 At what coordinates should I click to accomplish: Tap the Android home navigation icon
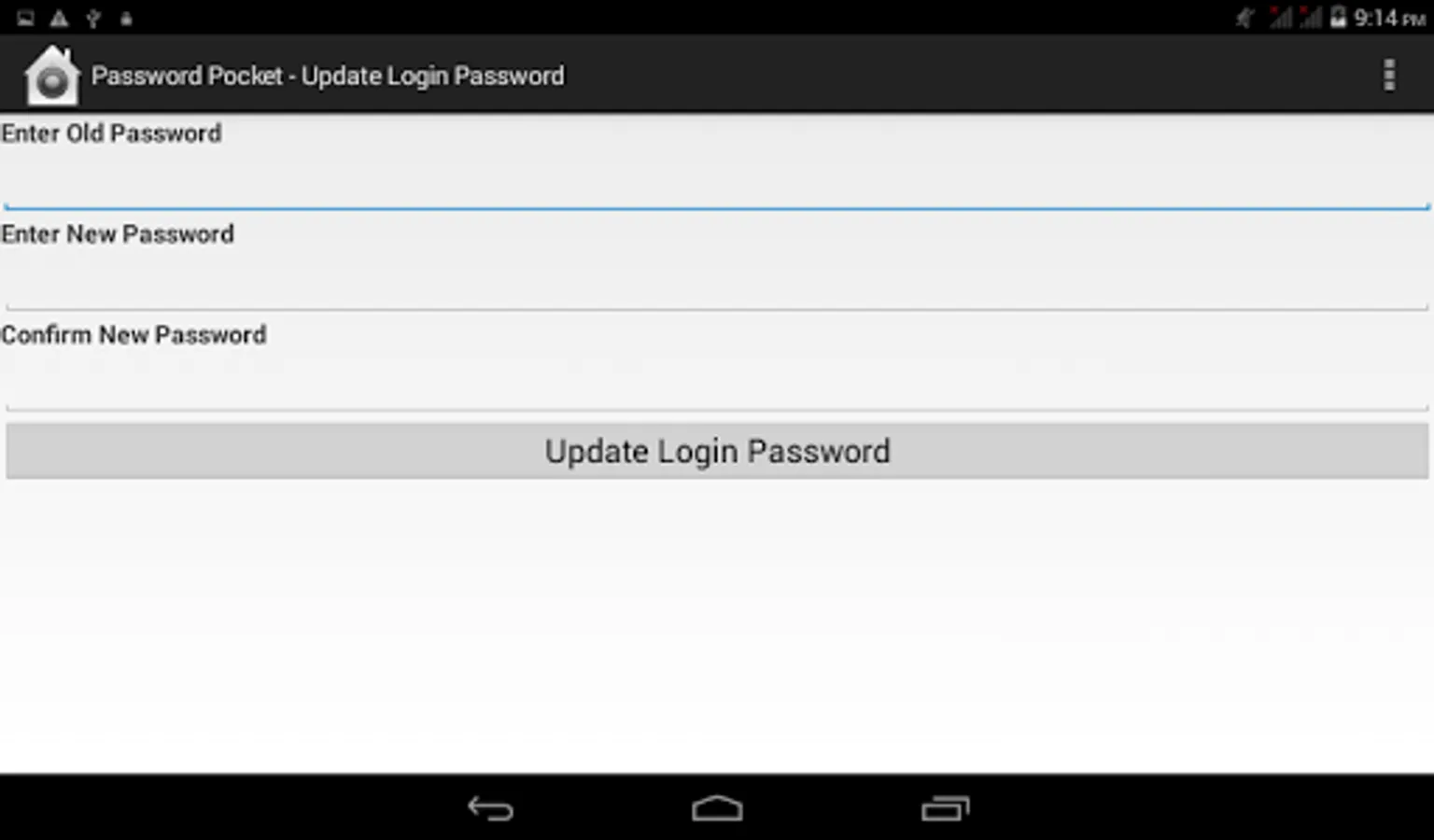[717, 808]
